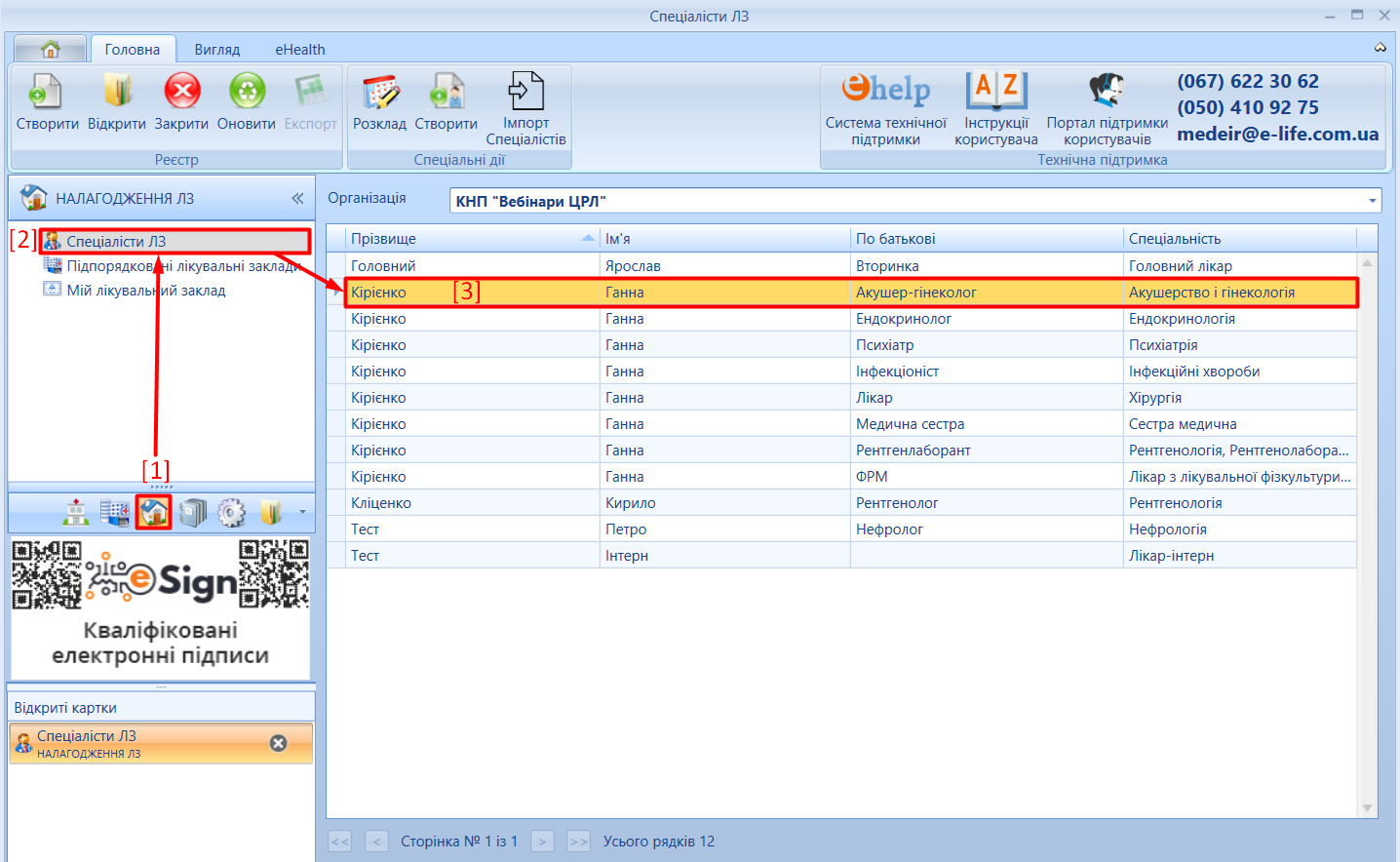The image size is (1400, 862).
Task: Select the Медична сестра cell
Action: [987, 424]
